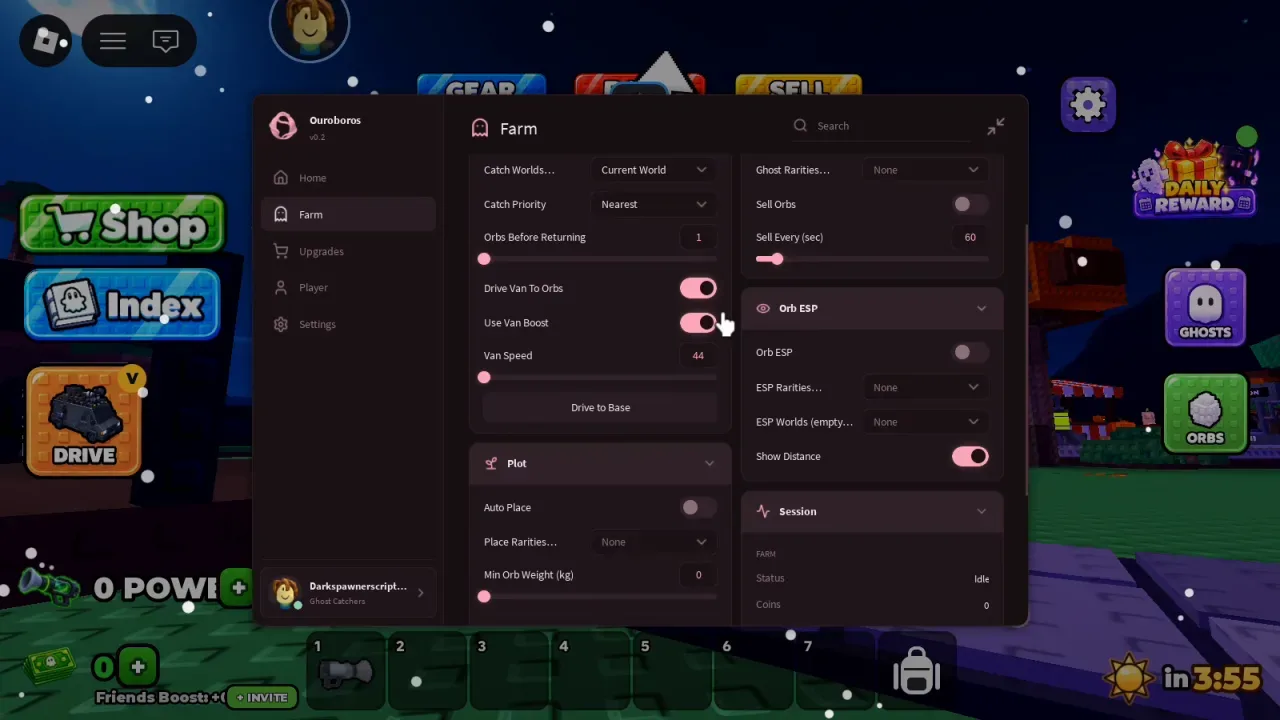Click the search magnifier icon
This screenshot has width=1280, height=720.
click(x=800, y=126)
